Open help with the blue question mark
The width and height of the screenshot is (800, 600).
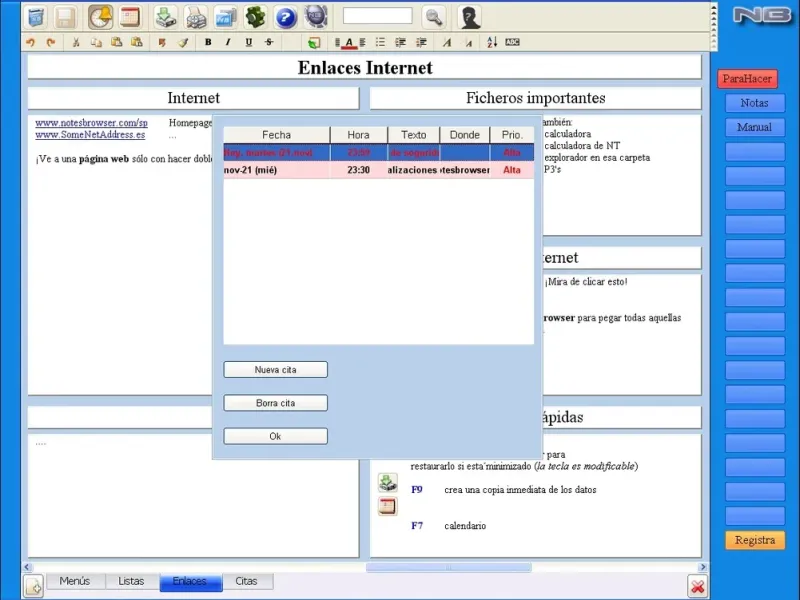286,17
